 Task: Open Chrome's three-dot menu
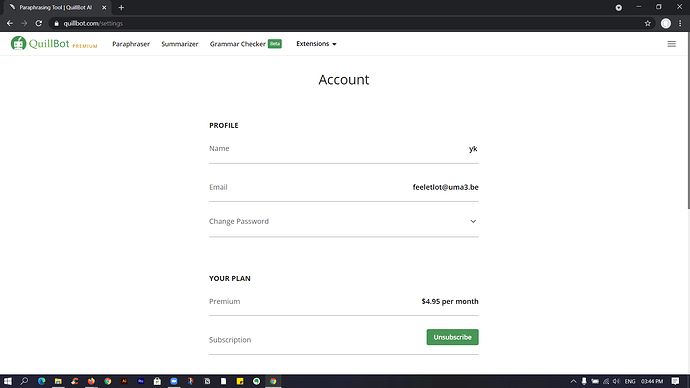(x=680, y=23)
